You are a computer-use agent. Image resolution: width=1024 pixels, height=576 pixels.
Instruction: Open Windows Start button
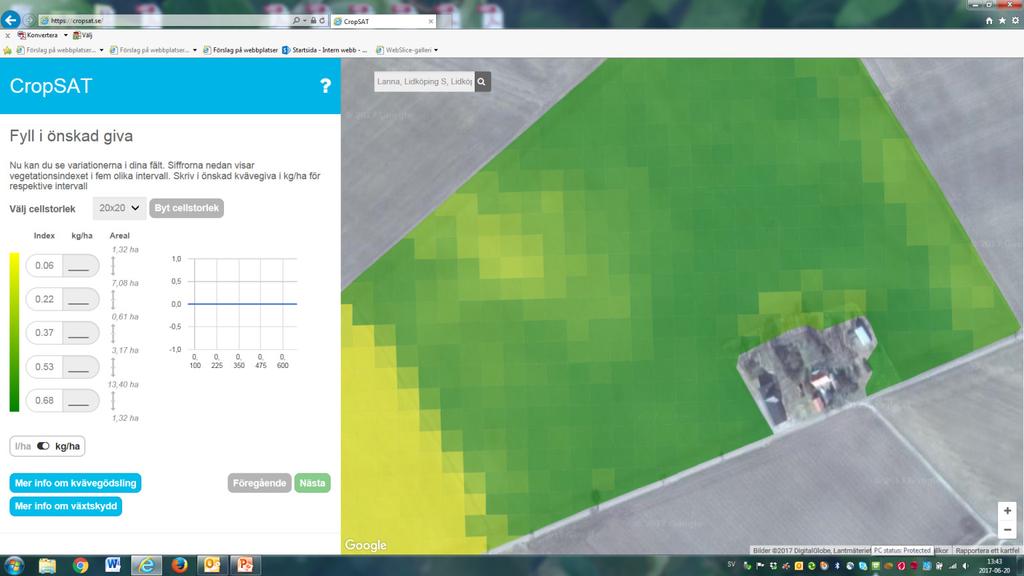point(14,565)
